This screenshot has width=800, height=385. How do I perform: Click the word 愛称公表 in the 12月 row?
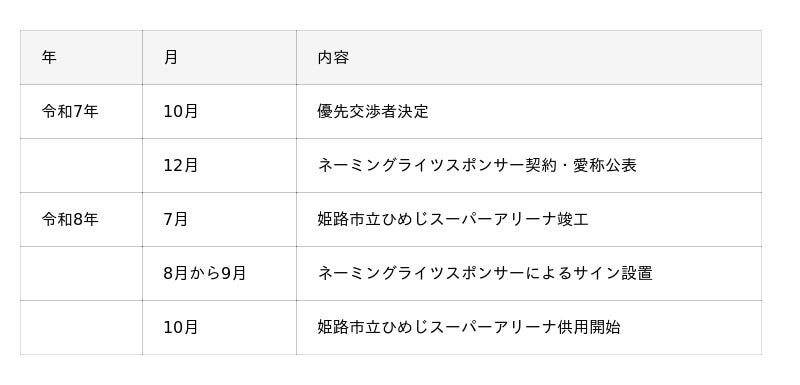click(605, 165)
